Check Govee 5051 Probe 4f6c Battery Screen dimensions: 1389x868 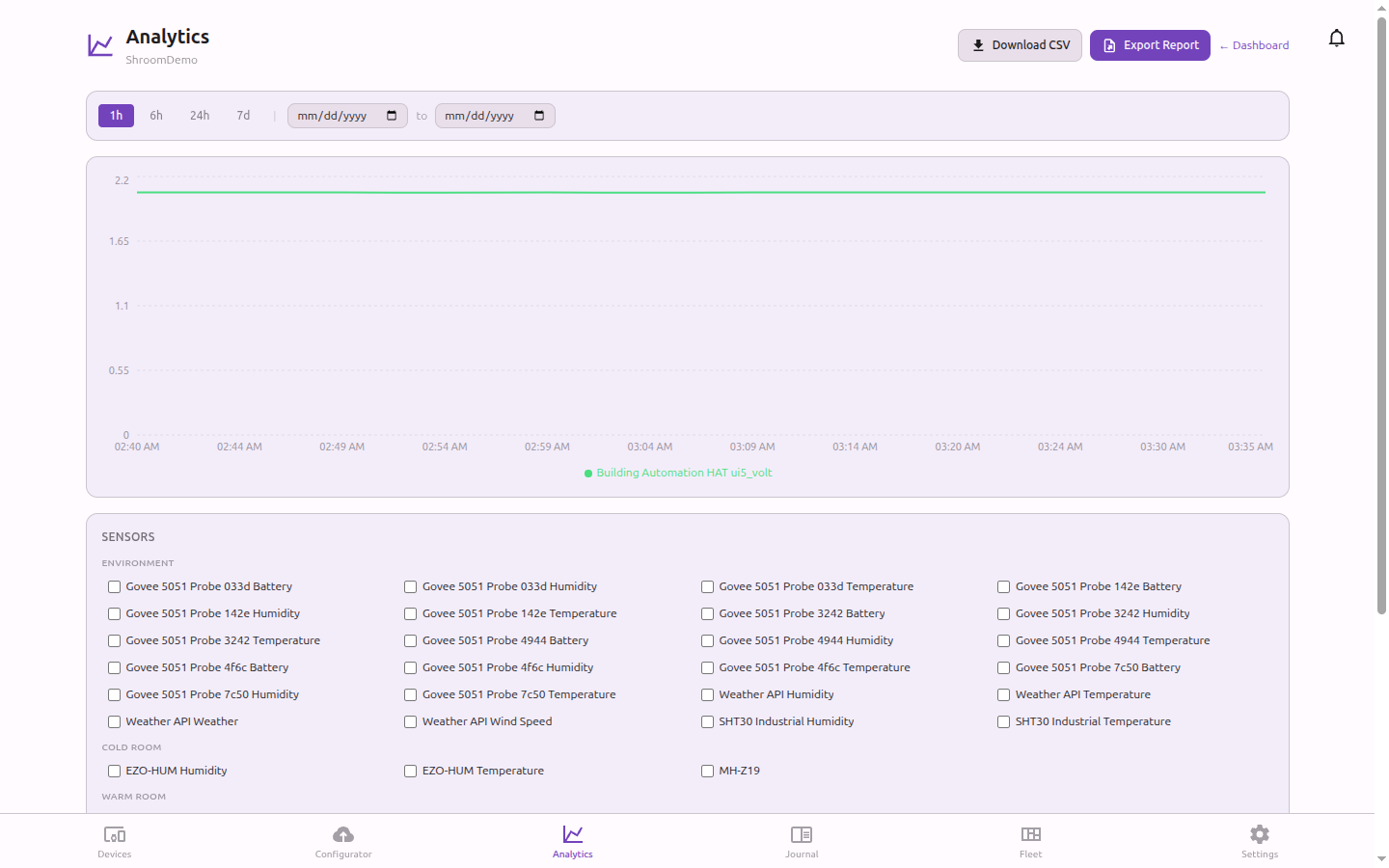pos(114,667)
